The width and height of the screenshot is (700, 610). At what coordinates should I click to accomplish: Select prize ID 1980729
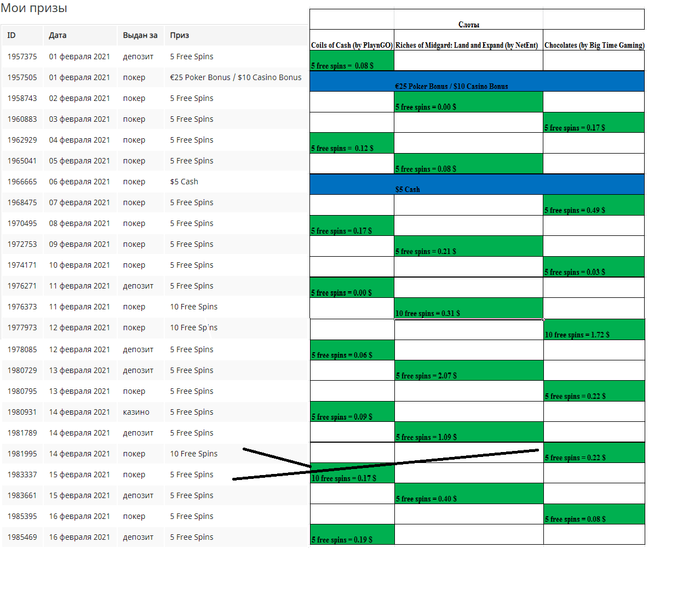[x=22, y=370]
